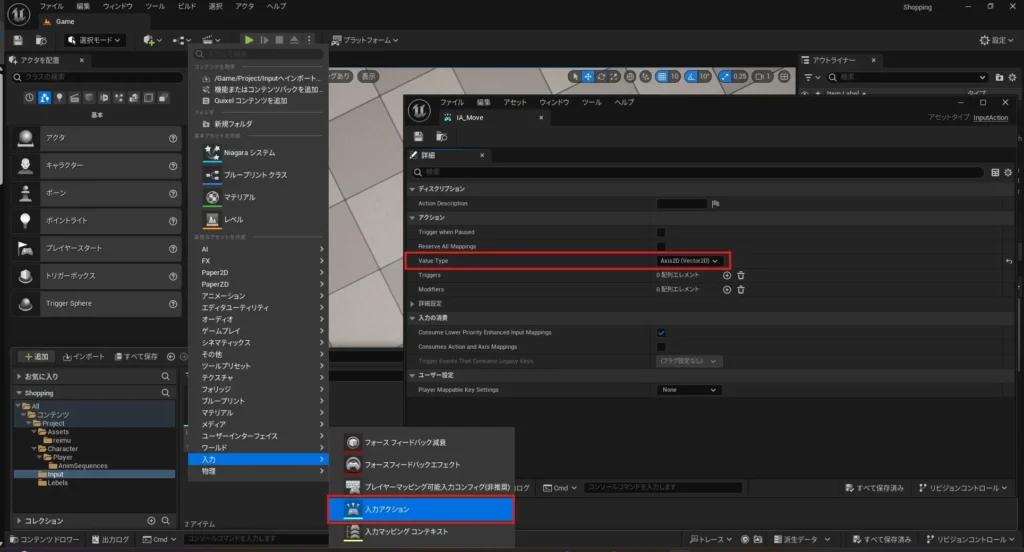Toggle viewport scale snap button

click(x=725, y=76)
